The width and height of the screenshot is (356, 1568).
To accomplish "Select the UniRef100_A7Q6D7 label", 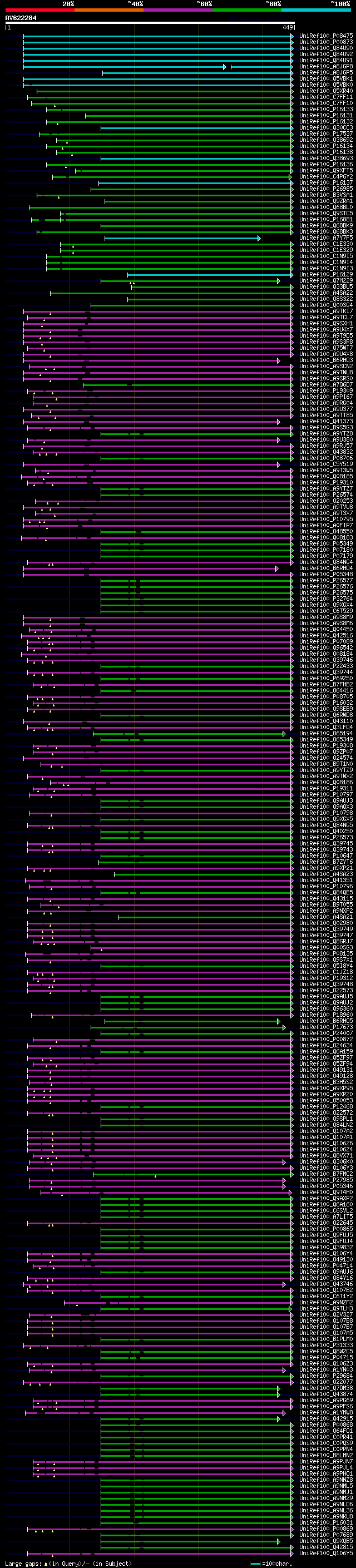I will click(325, 385).
